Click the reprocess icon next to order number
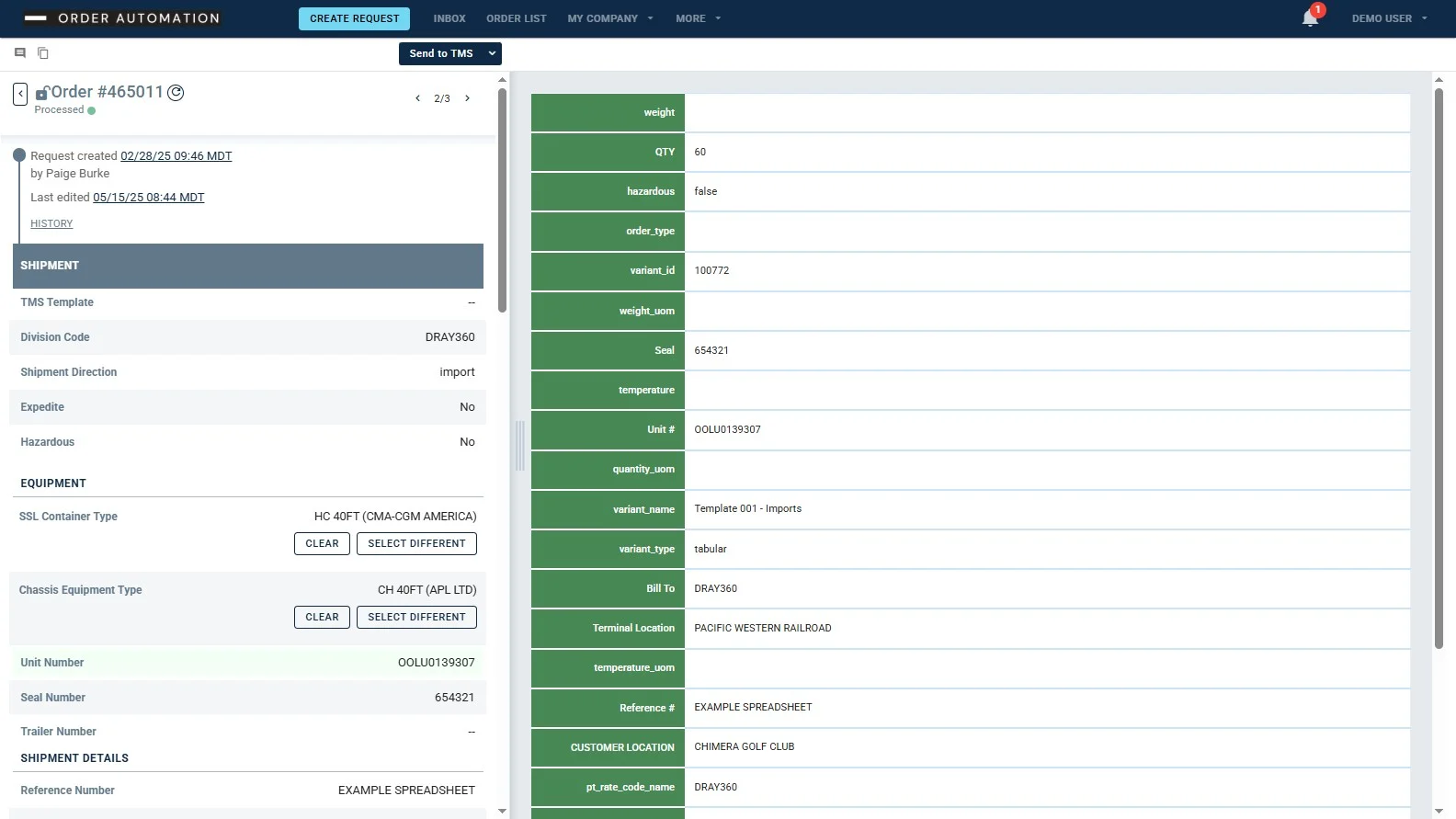The image size is (1456, 819). coord(176,92)
